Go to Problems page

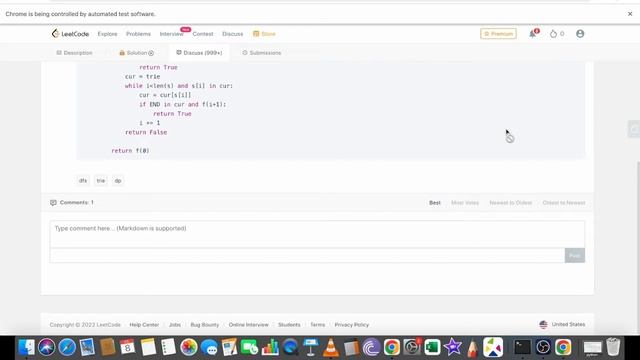pos(138,34)
